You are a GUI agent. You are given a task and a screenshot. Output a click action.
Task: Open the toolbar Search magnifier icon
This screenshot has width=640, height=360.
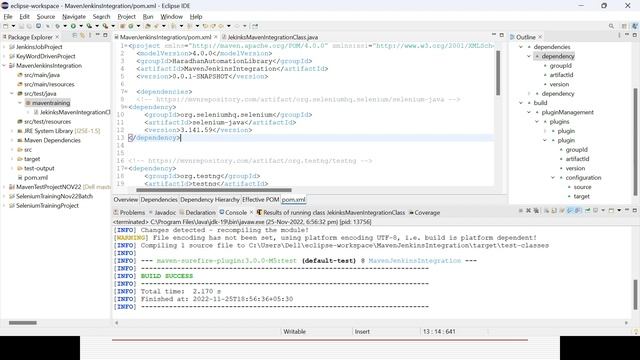[611, 26]
